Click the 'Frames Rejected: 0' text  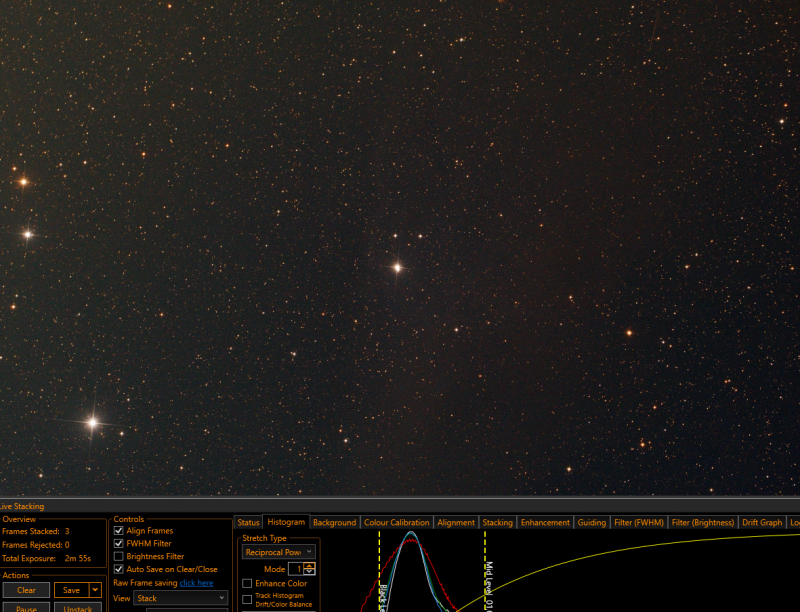36,545
